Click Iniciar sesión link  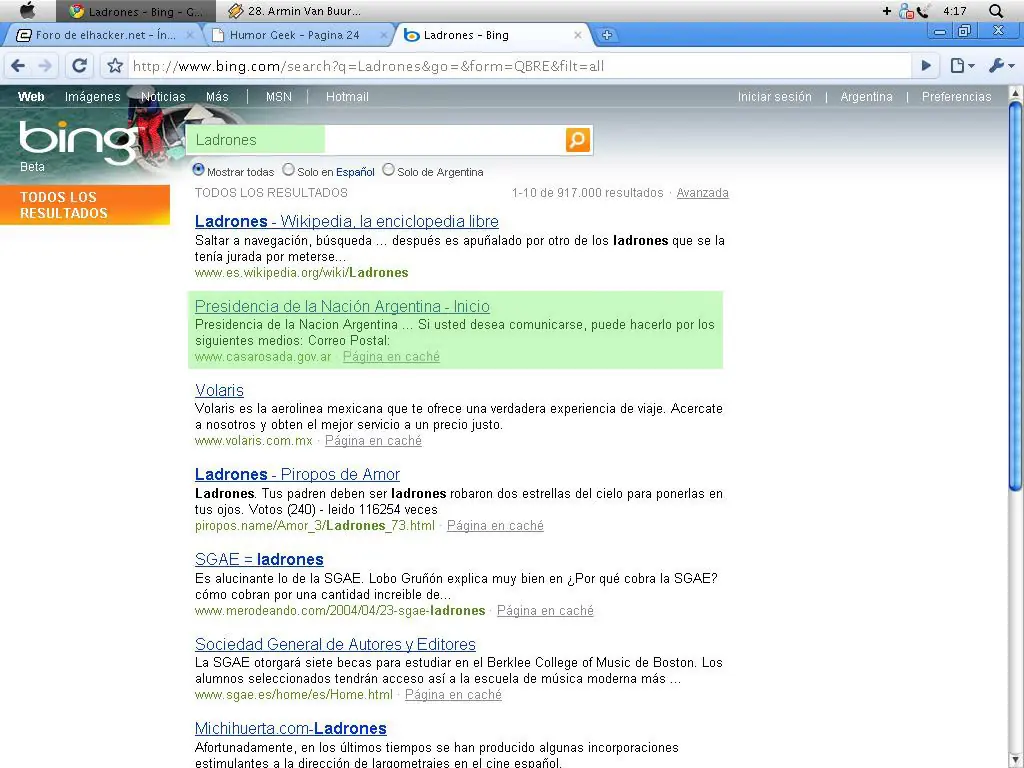pos(775,97)
